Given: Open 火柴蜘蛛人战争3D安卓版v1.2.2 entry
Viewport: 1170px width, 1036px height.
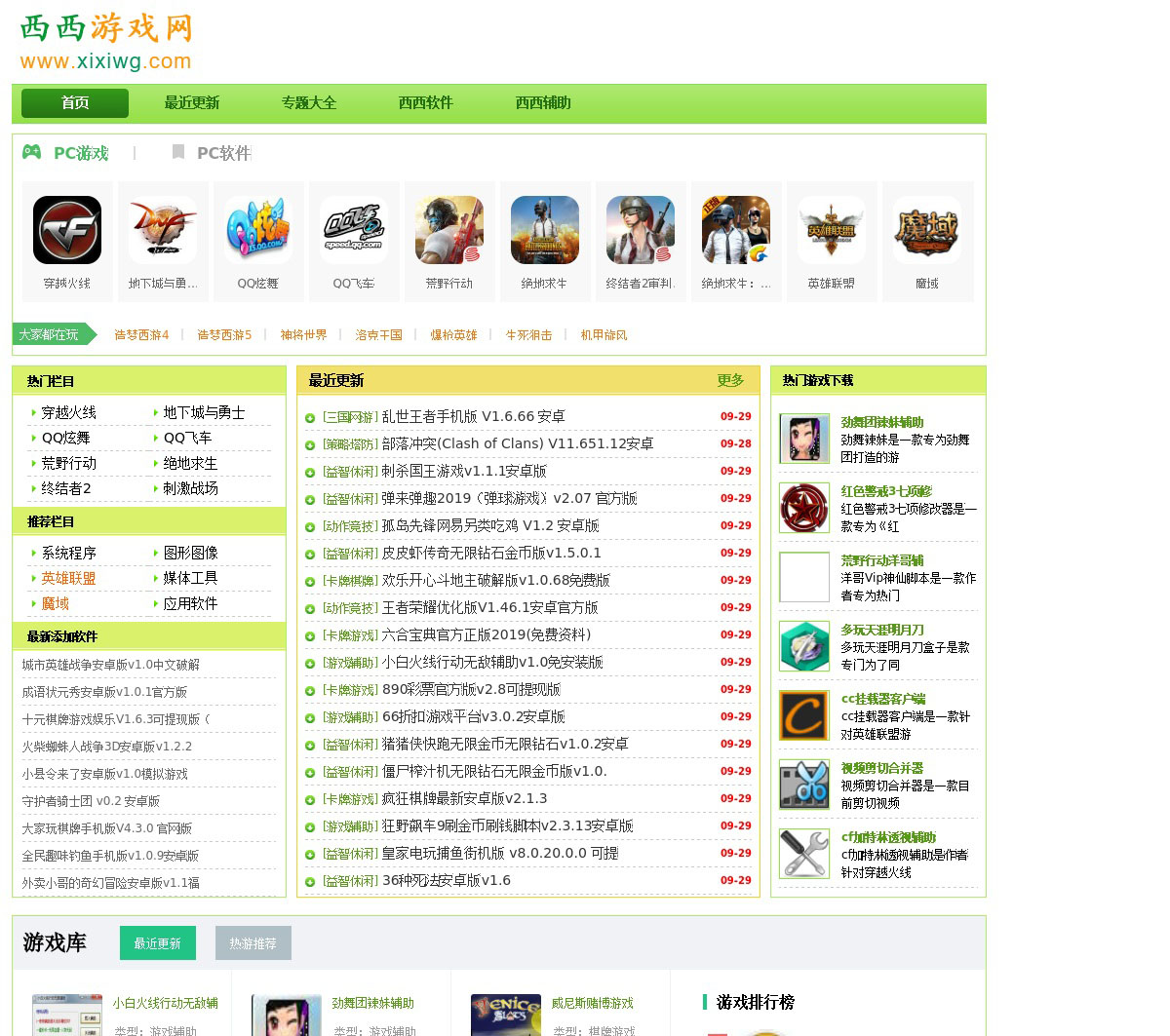Looking at the screenshot, I should point(107,747).
